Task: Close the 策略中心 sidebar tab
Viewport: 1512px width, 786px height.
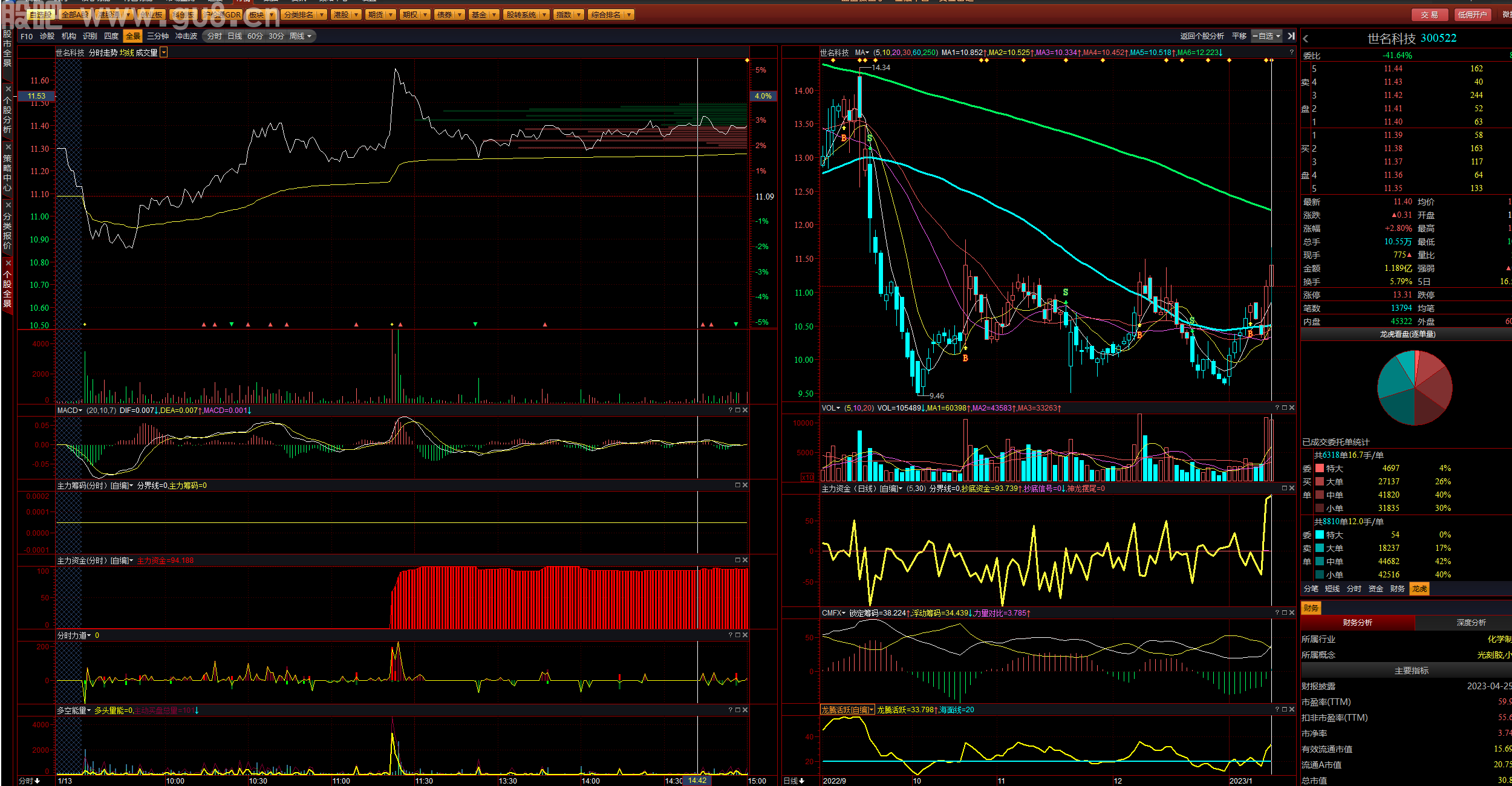Action: [8, 147]
